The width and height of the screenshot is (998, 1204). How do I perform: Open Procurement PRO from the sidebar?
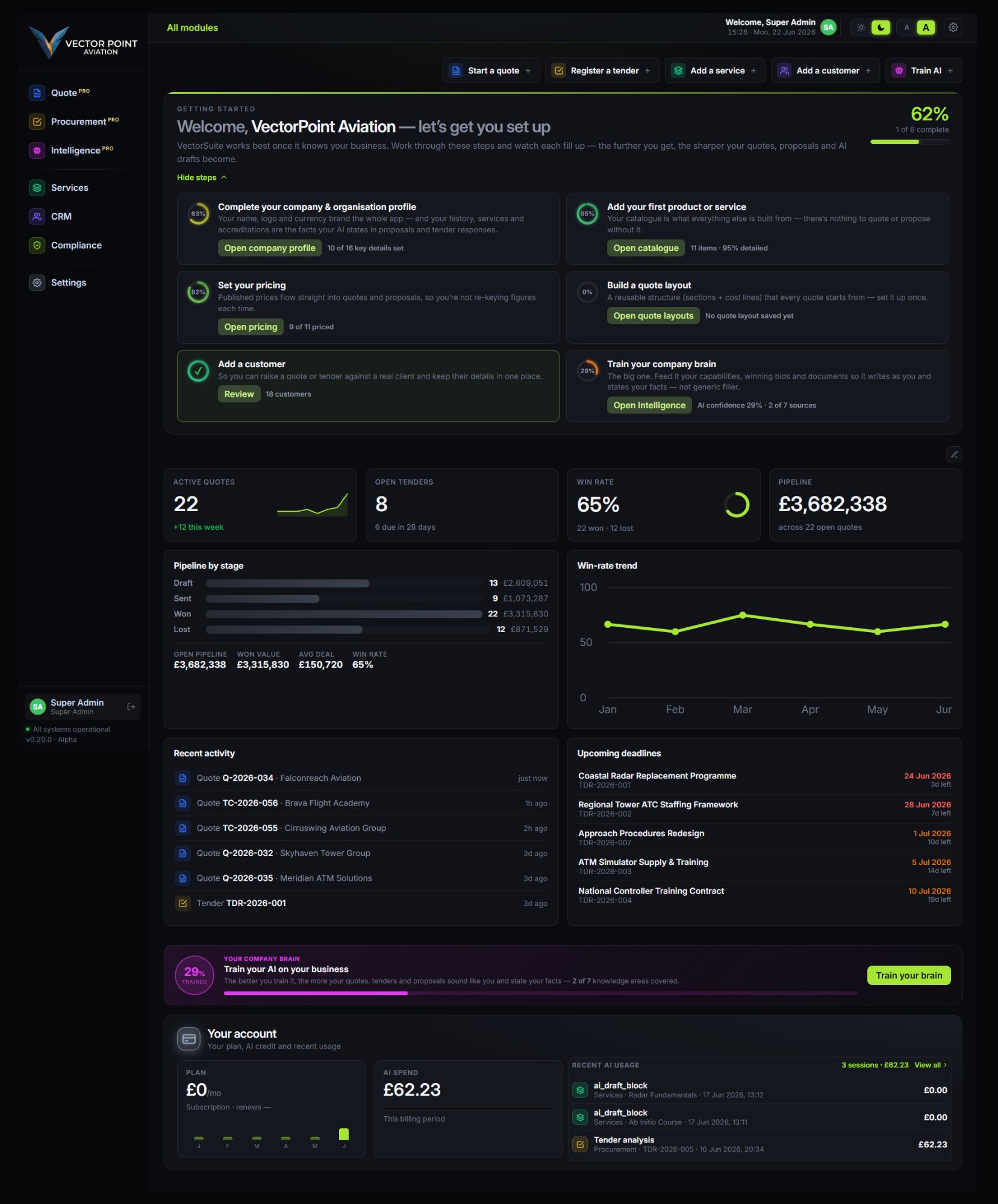[x=83, y=122]
